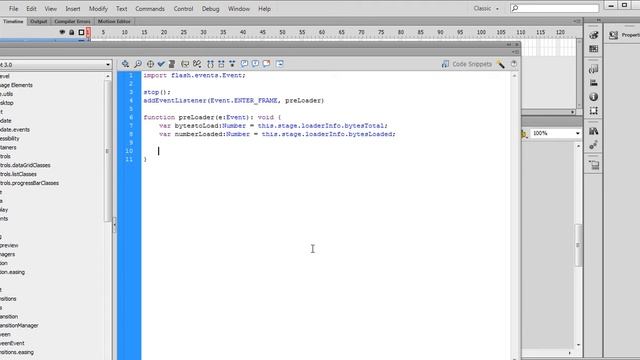Open Find in Actions toolbar
Image resolution: width=640 pixels, height=360 pixels.
138,64
